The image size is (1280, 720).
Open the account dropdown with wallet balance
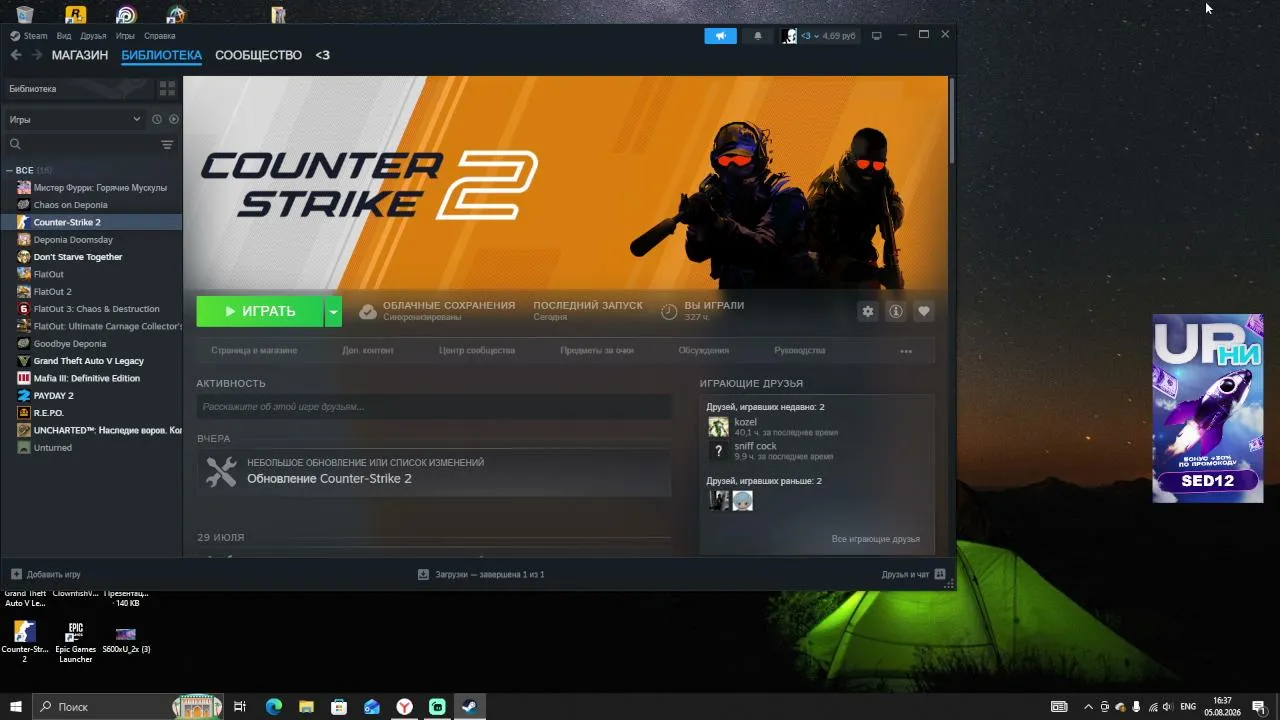[819, 36]
